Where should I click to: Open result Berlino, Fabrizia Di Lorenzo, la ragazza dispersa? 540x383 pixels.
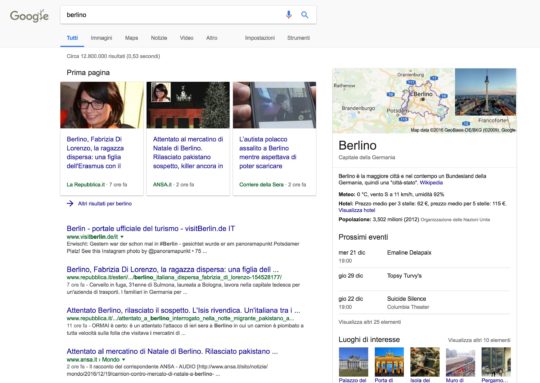(173, 269)
